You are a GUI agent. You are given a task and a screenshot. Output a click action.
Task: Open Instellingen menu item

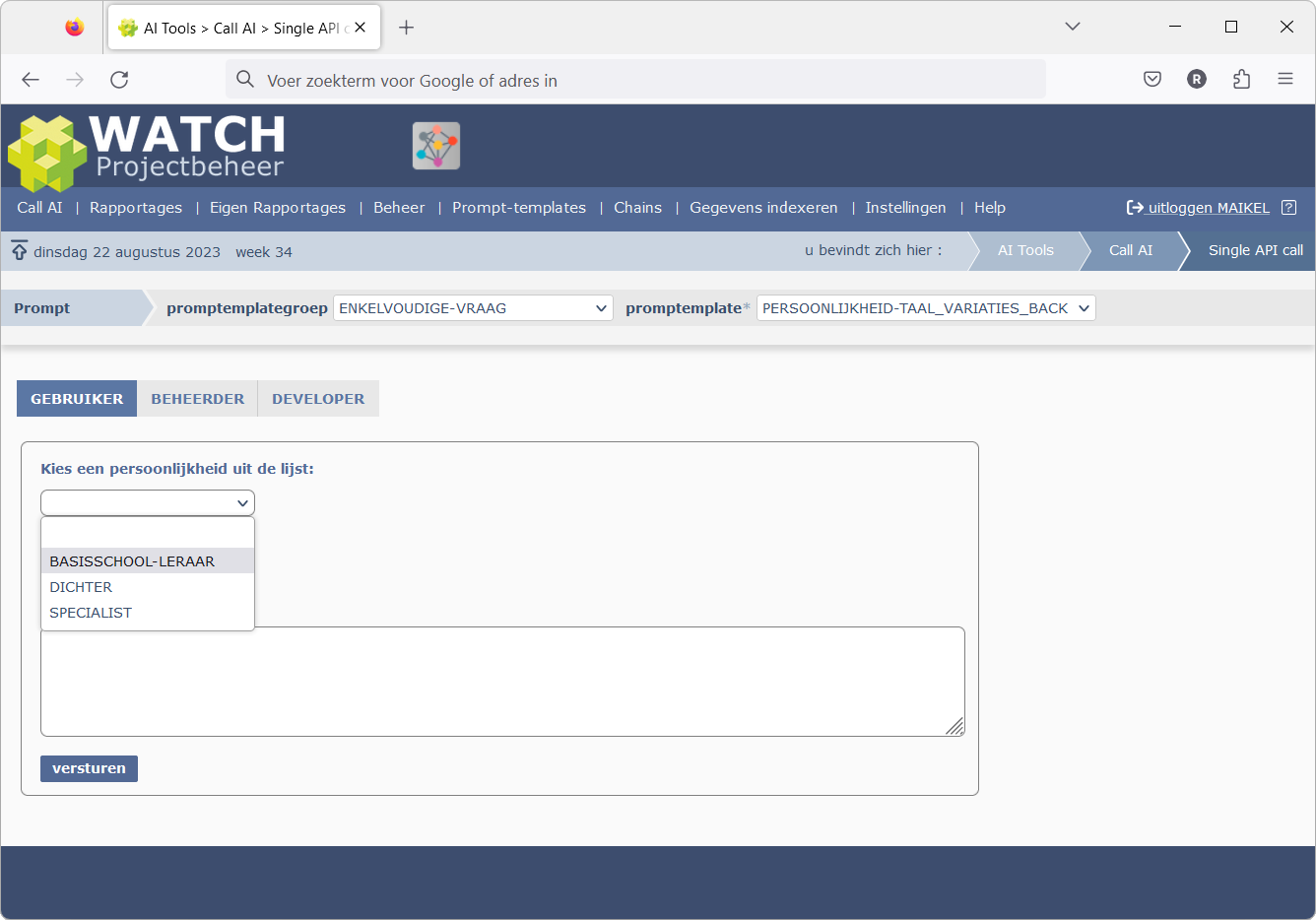pyautogui.click(x=905, y=208)
